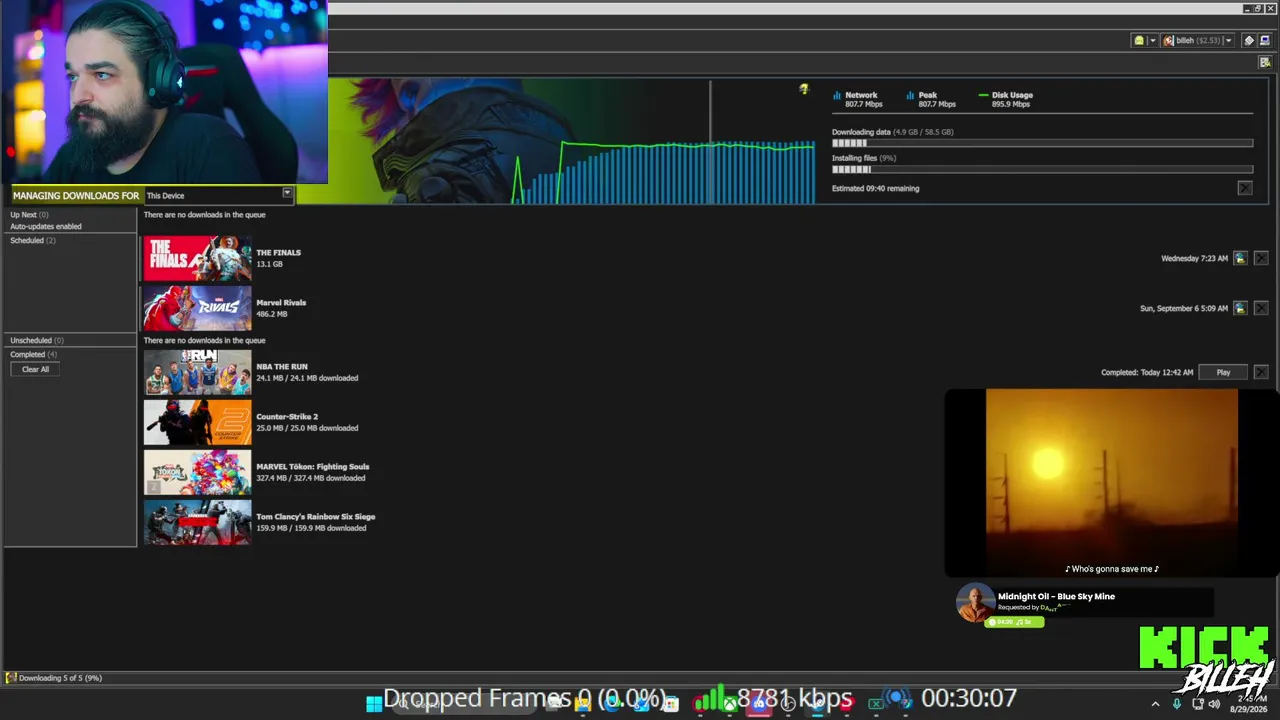Image resolution: width=1280 pixels, height=720 pixels.
Task: Click the Peak speed legend entry
Action: (x=931, y=99)
